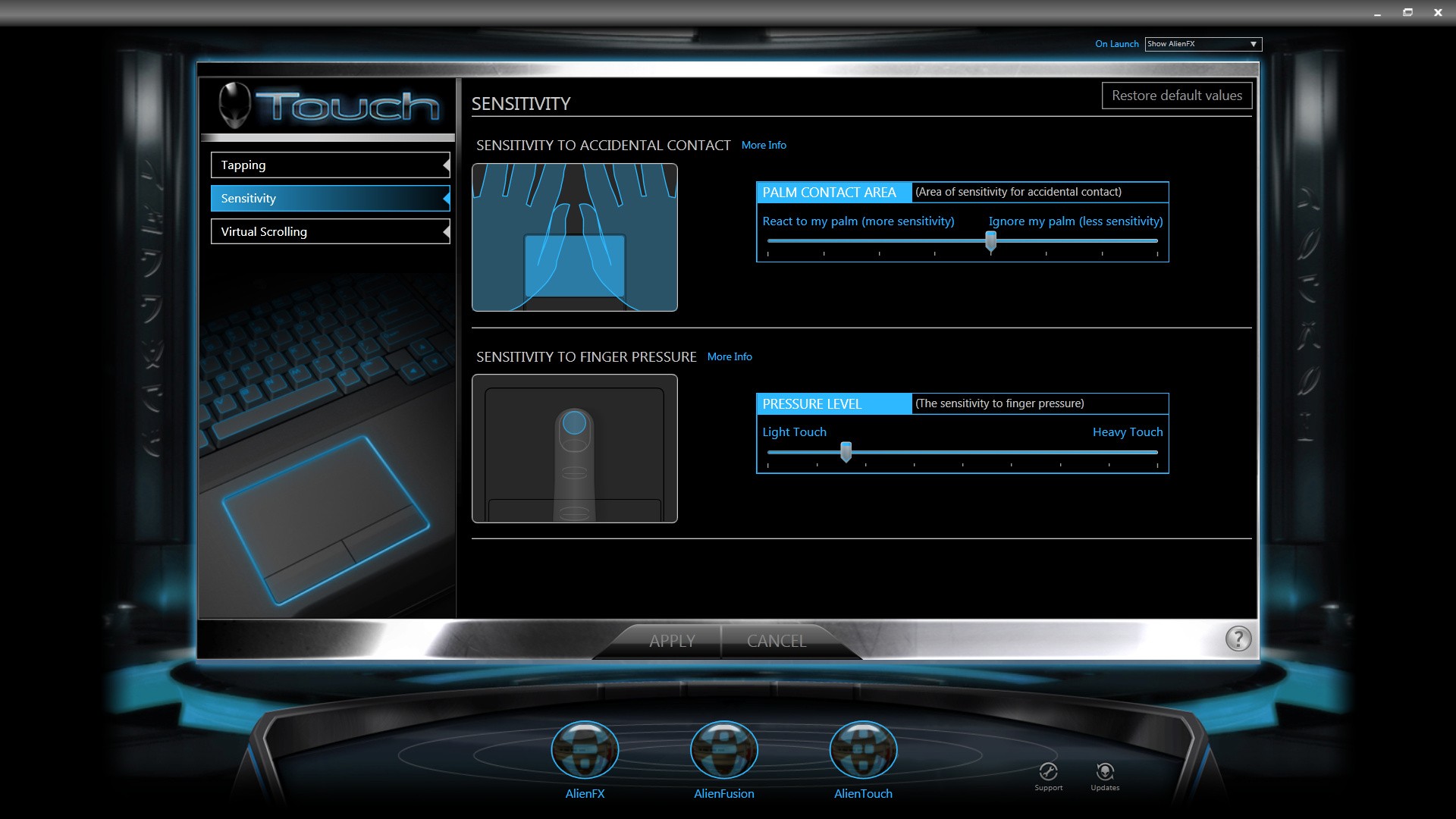
Task: Click the Alienware head logo
Action: pyautogui.click(x=234, y=105)
